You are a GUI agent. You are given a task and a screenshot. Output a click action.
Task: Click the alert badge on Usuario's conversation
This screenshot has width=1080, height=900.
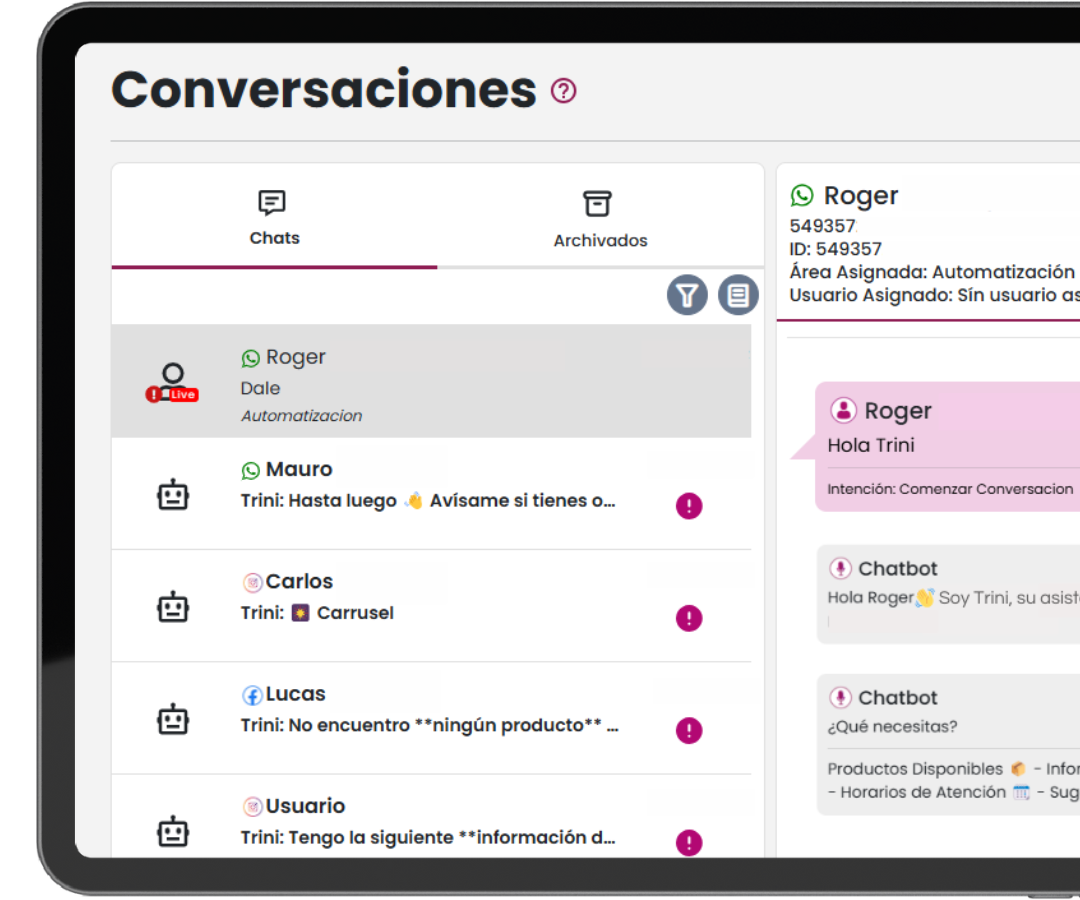click(689, 843)
